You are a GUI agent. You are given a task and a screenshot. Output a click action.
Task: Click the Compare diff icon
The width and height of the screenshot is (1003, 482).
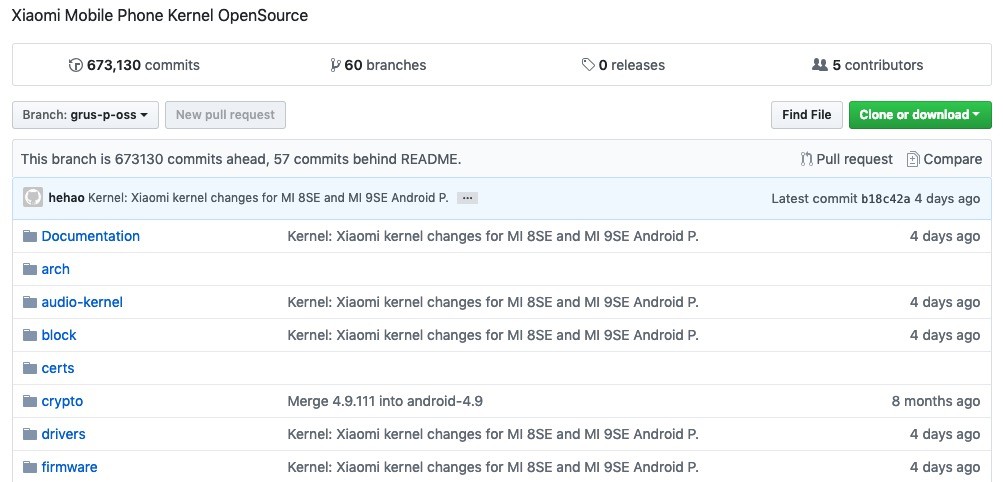(913, 159)
